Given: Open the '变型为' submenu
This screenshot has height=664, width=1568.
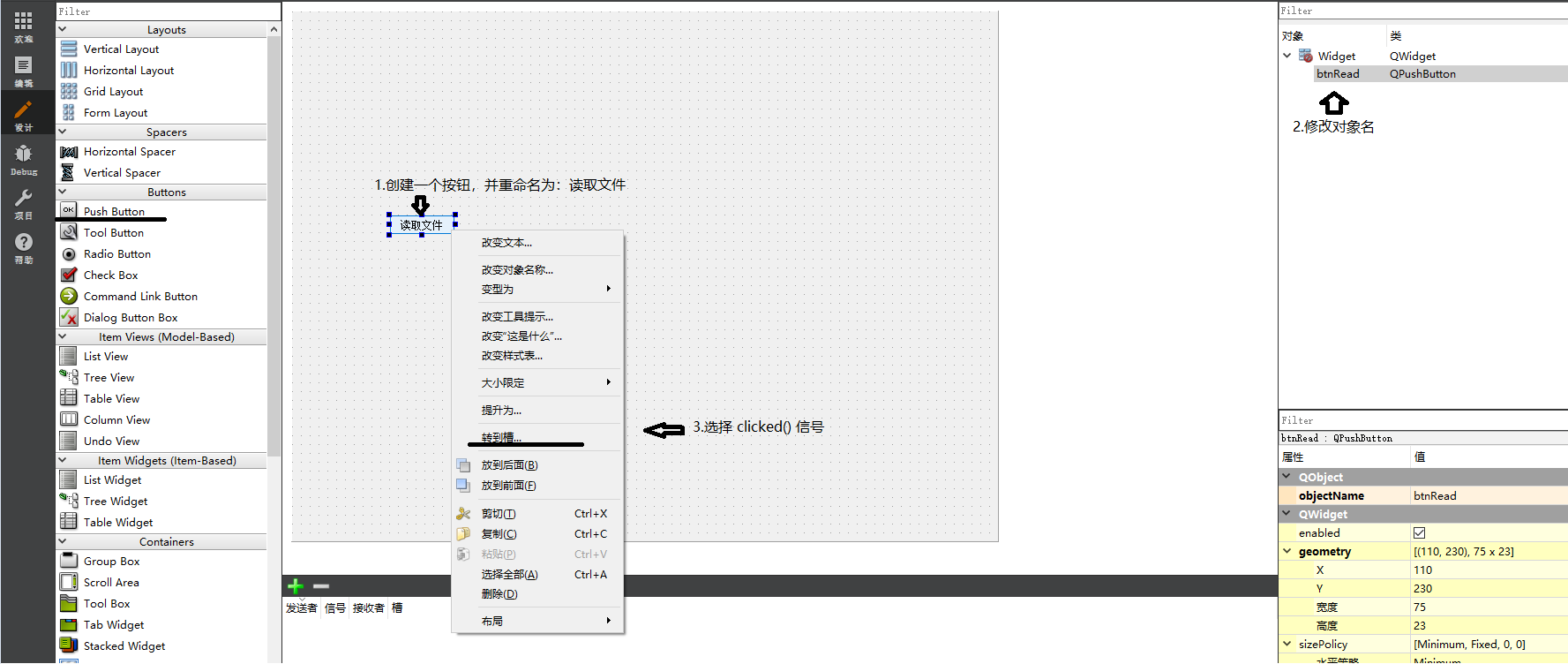Looking at the screenshot, I should tap(537, 290).
